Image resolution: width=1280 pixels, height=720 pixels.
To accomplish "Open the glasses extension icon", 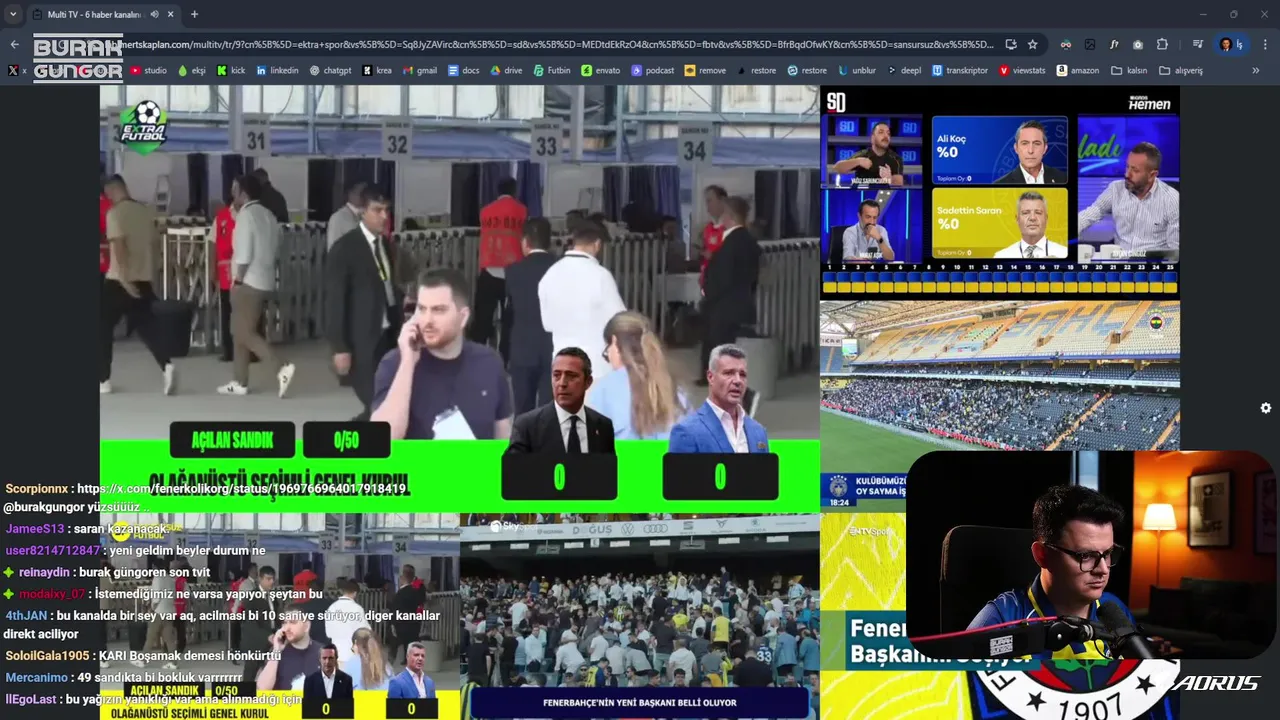I will click(x=1066, y=44).
